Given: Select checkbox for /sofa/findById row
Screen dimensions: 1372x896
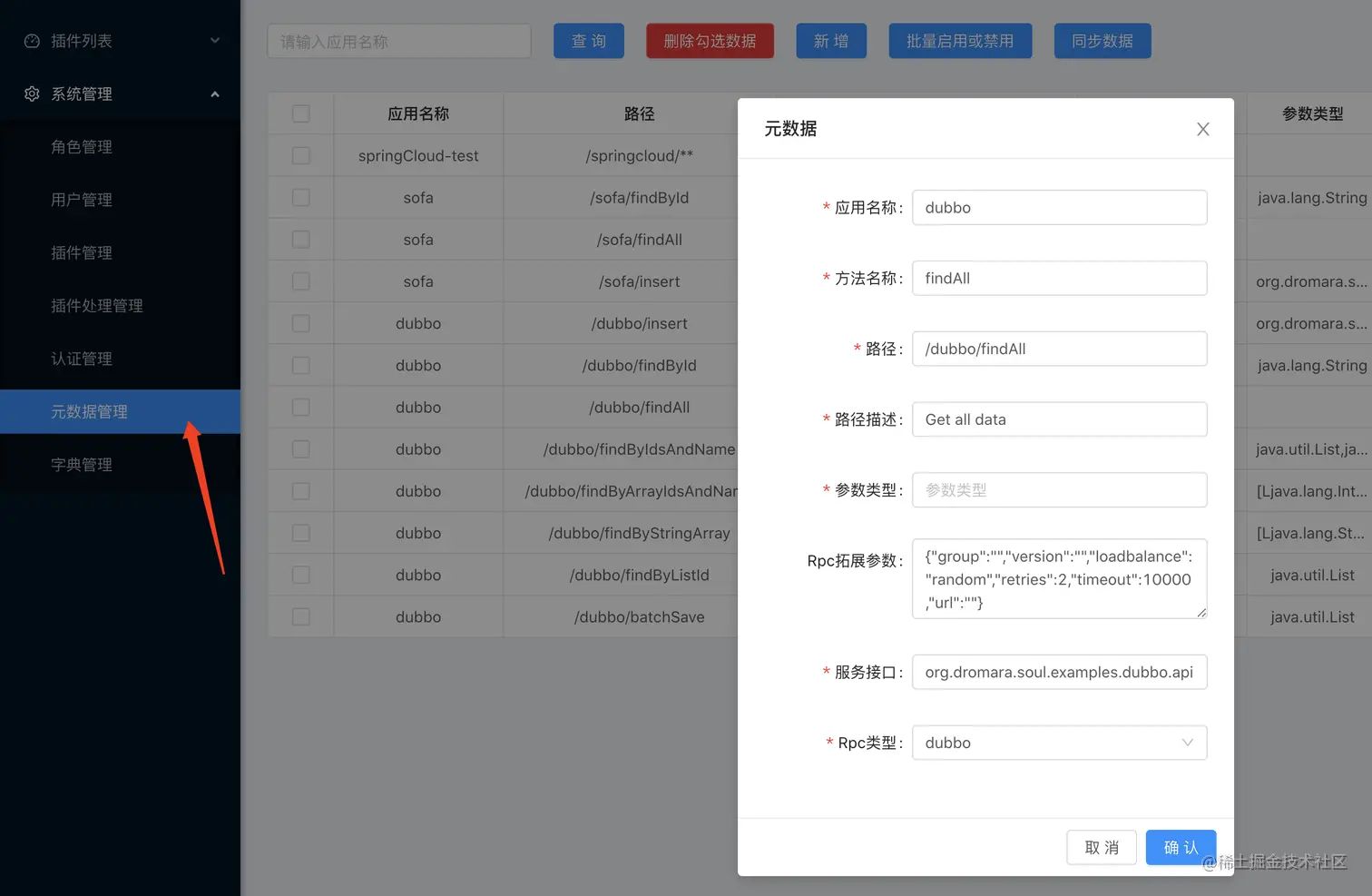Looking at the screenshot, I should [x=301, y=197].
